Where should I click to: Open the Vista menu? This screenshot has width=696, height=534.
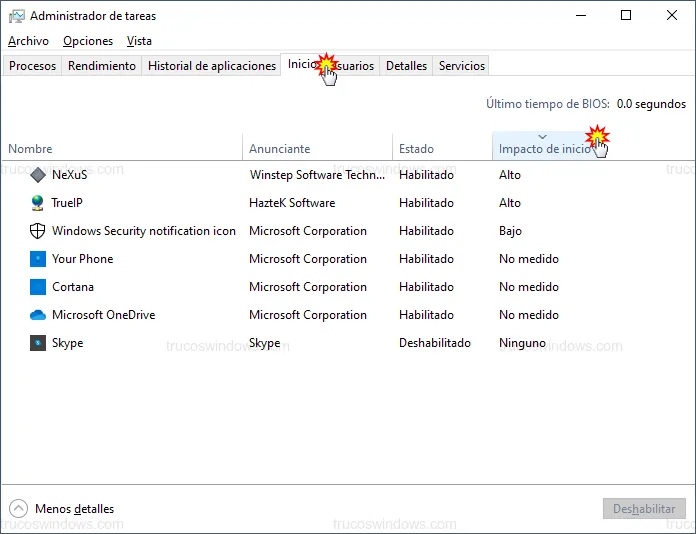(140, 41)
